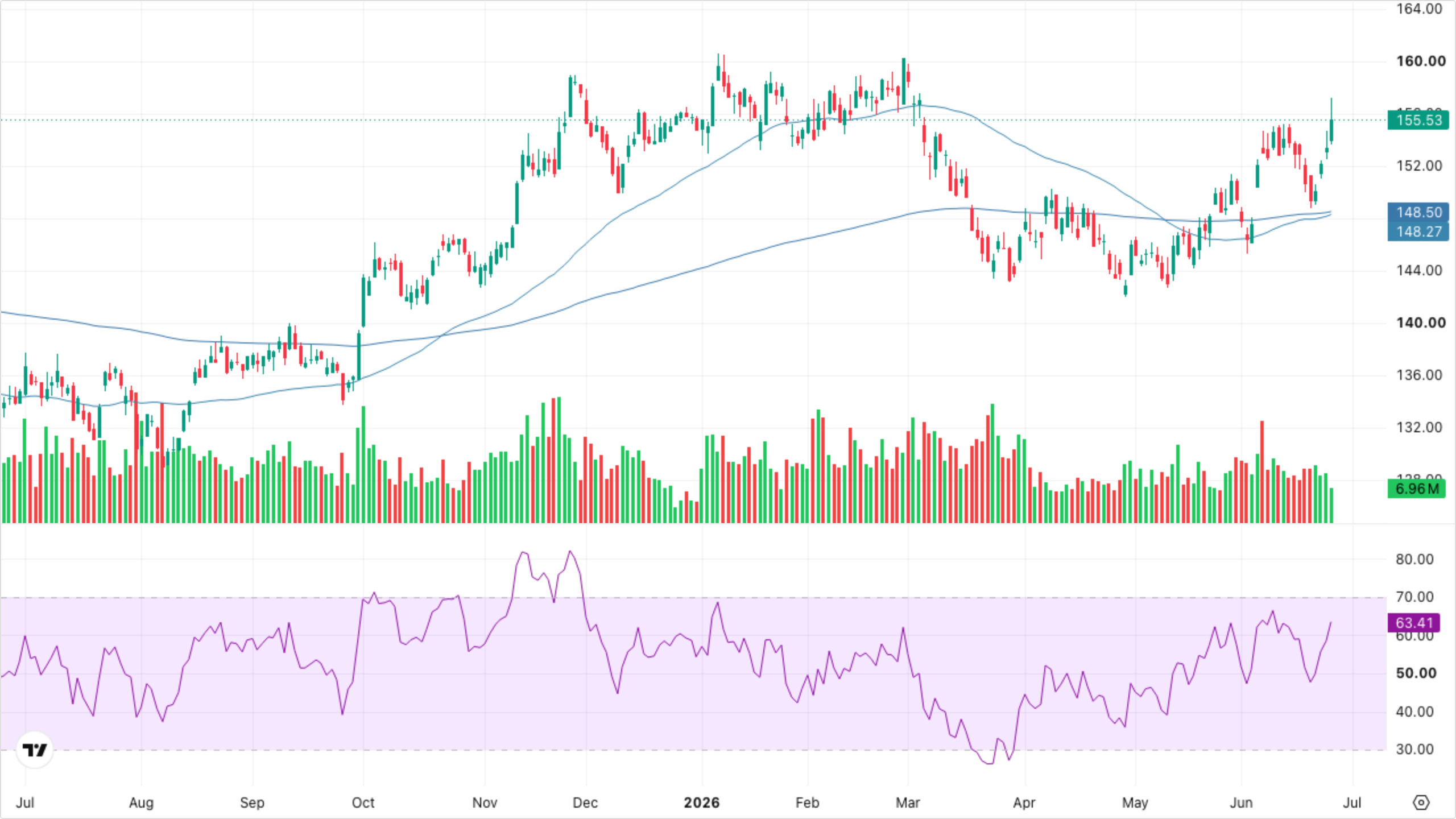Click the Mar label on time axis
Screen dimensions: 1456x819
point(908,803)
